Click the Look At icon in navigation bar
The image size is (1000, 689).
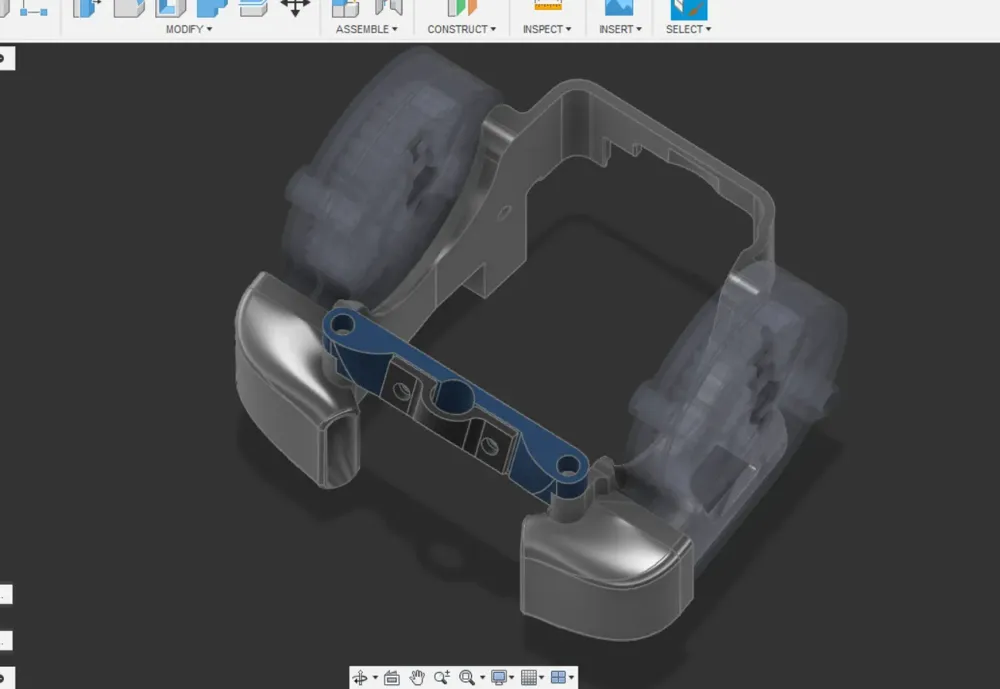[x=391, y=677]
